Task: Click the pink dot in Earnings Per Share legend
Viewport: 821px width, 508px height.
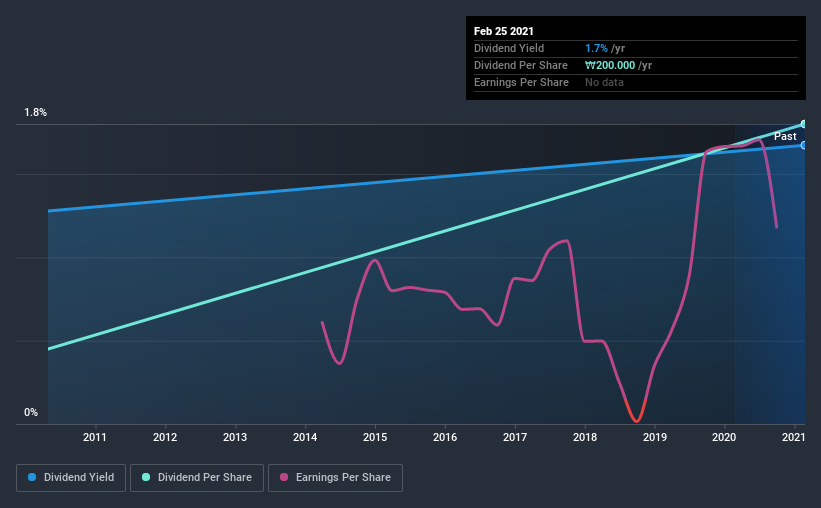Action: (x=285, y=478)
